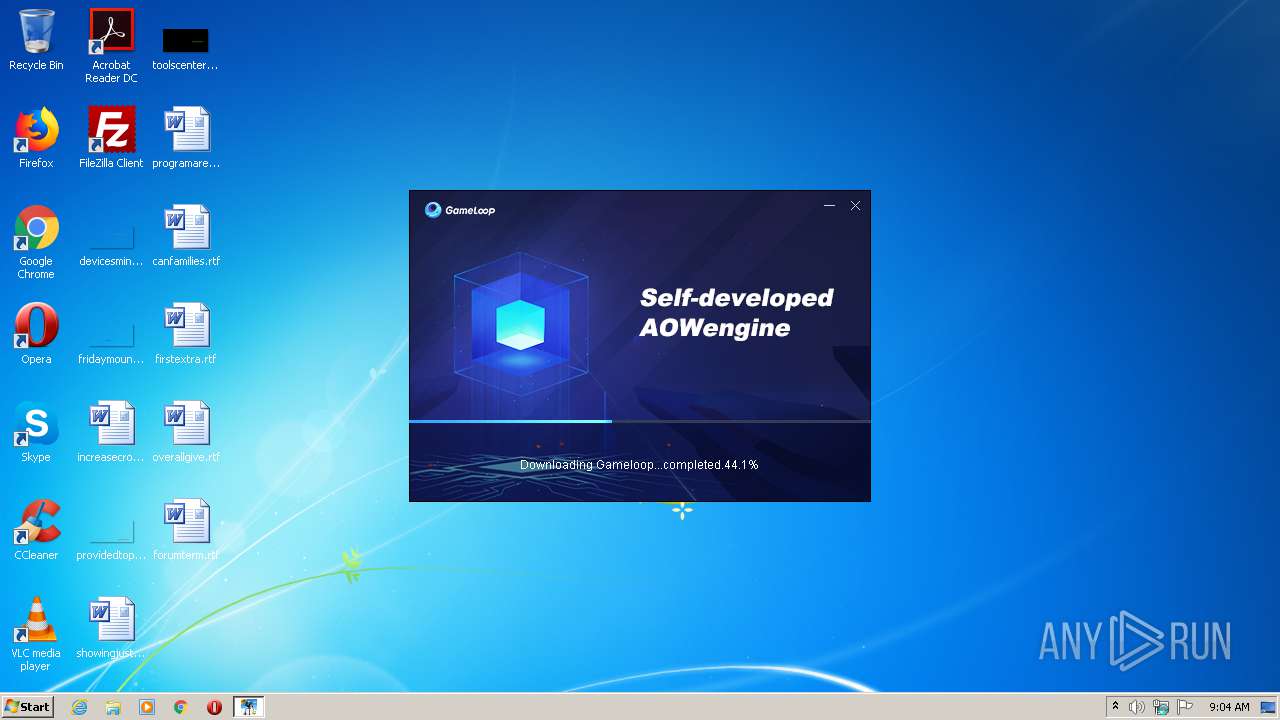
Task: Select the increasecro document icon
Action: tap(111, 432)
